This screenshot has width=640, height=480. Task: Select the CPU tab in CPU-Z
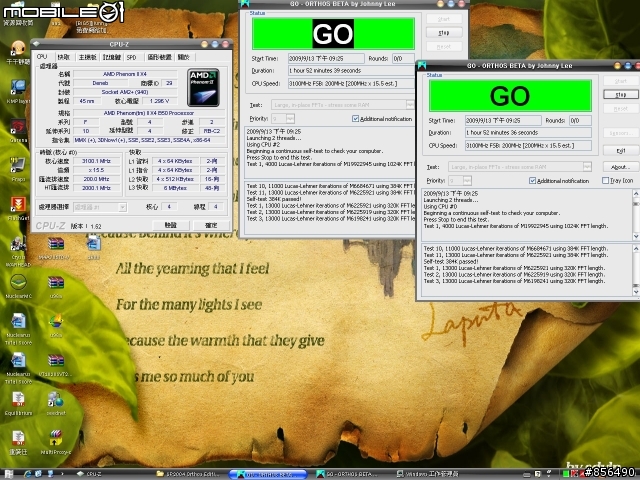[42, 57]
